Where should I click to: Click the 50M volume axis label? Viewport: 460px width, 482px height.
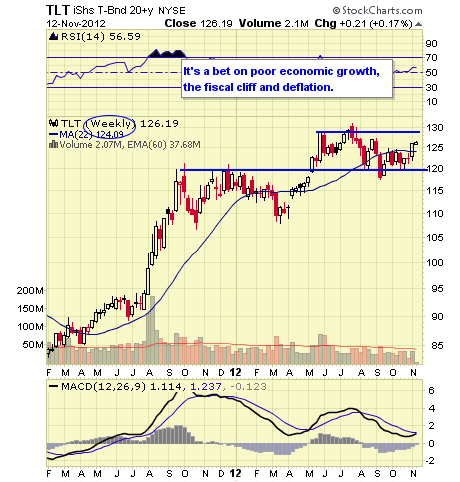click(x=33, y=344)
